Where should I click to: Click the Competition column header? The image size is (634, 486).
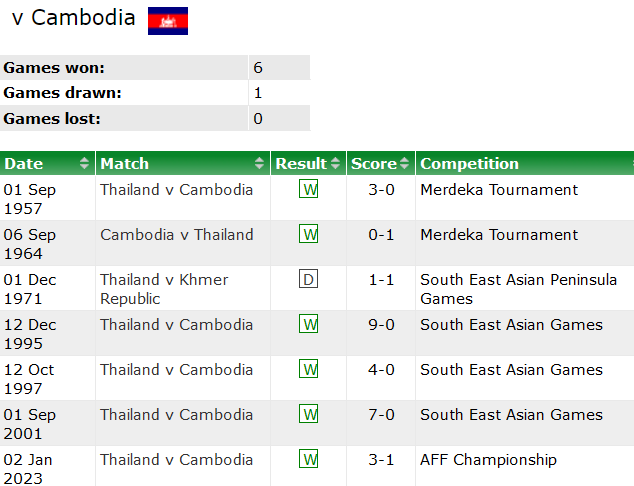coord(470,164)
